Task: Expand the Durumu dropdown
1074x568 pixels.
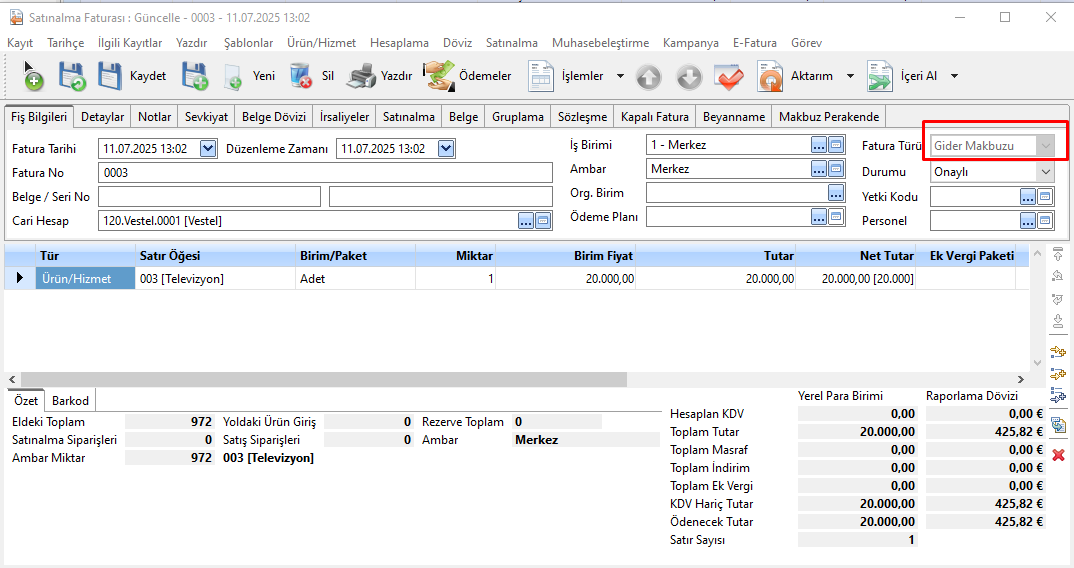Action: 1046,171
